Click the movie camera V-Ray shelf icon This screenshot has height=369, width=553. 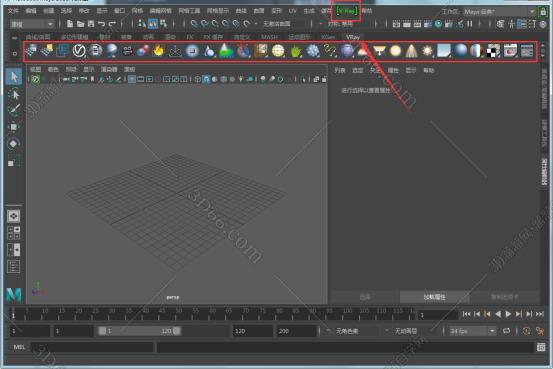tap(127, 51)
